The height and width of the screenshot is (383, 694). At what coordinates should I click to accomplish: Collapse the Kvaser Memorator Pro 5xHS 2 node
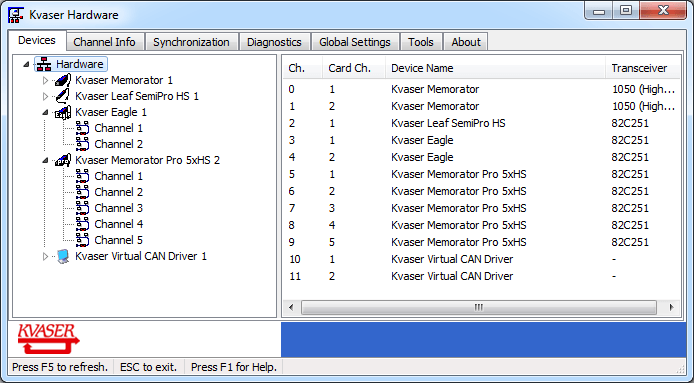45,160
